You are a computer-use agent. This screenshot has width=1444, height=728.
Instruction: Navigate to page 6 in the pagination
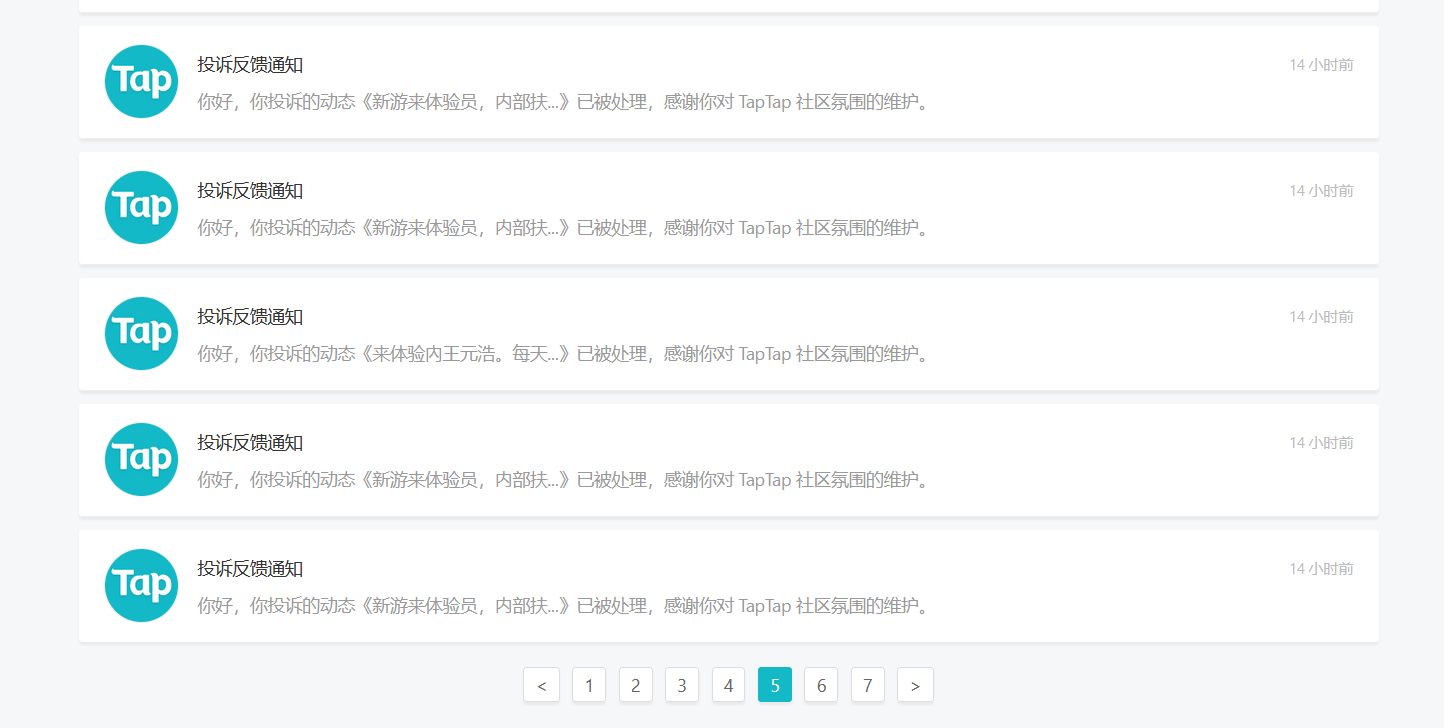821,685
